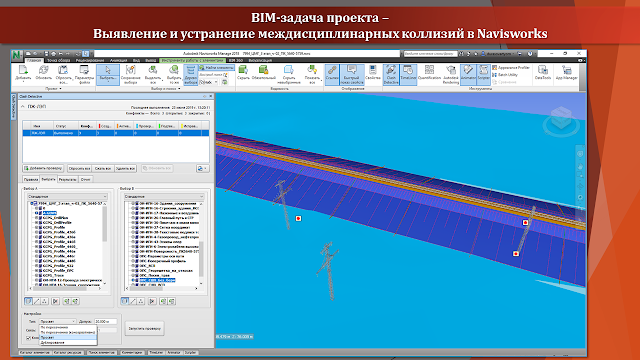Collapse the clash test header chevron
This screenshot has width=640, height=360.
[x=23, y=107]
